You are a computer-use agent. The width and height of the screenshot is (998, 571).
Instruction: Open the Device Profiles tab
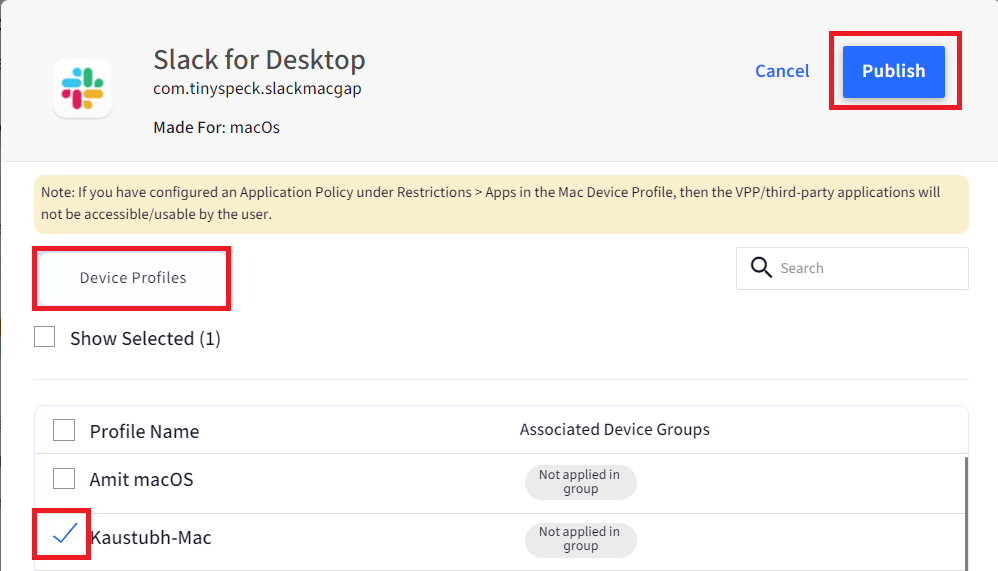132,278
